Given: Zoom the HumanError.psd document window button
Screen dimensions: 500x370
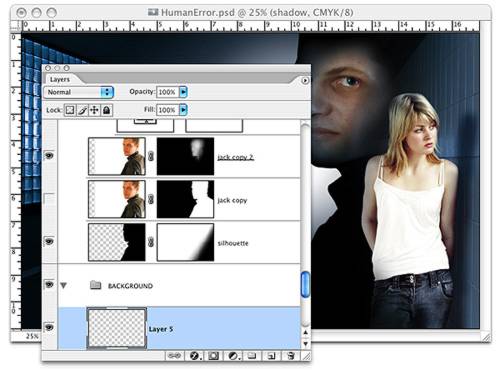Looking at the screenshot, I should 52,13.
